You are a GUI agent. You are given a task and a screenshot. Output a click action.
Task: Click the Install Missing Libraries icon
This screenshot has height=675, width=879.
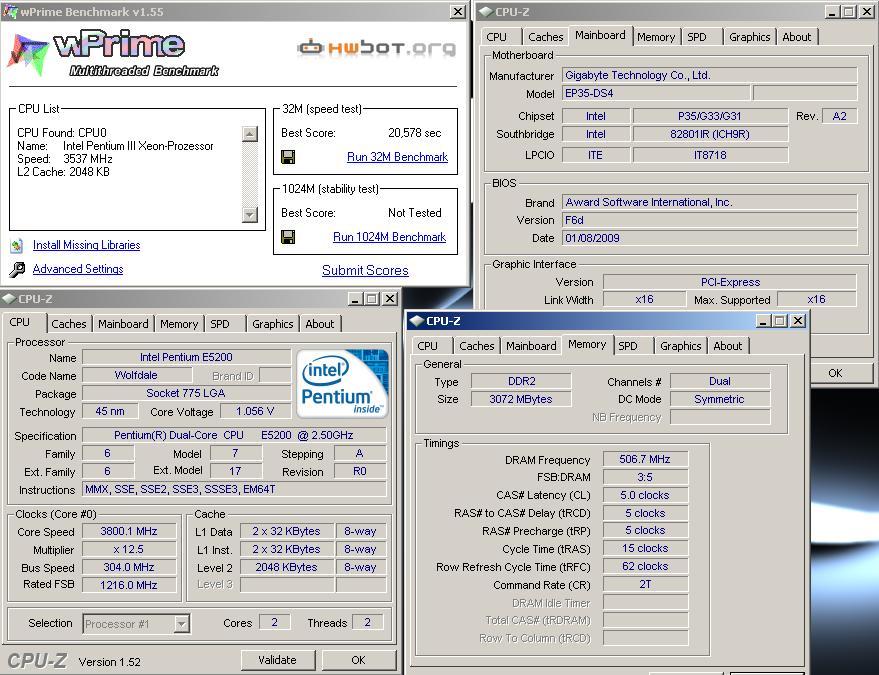point(17,246)
